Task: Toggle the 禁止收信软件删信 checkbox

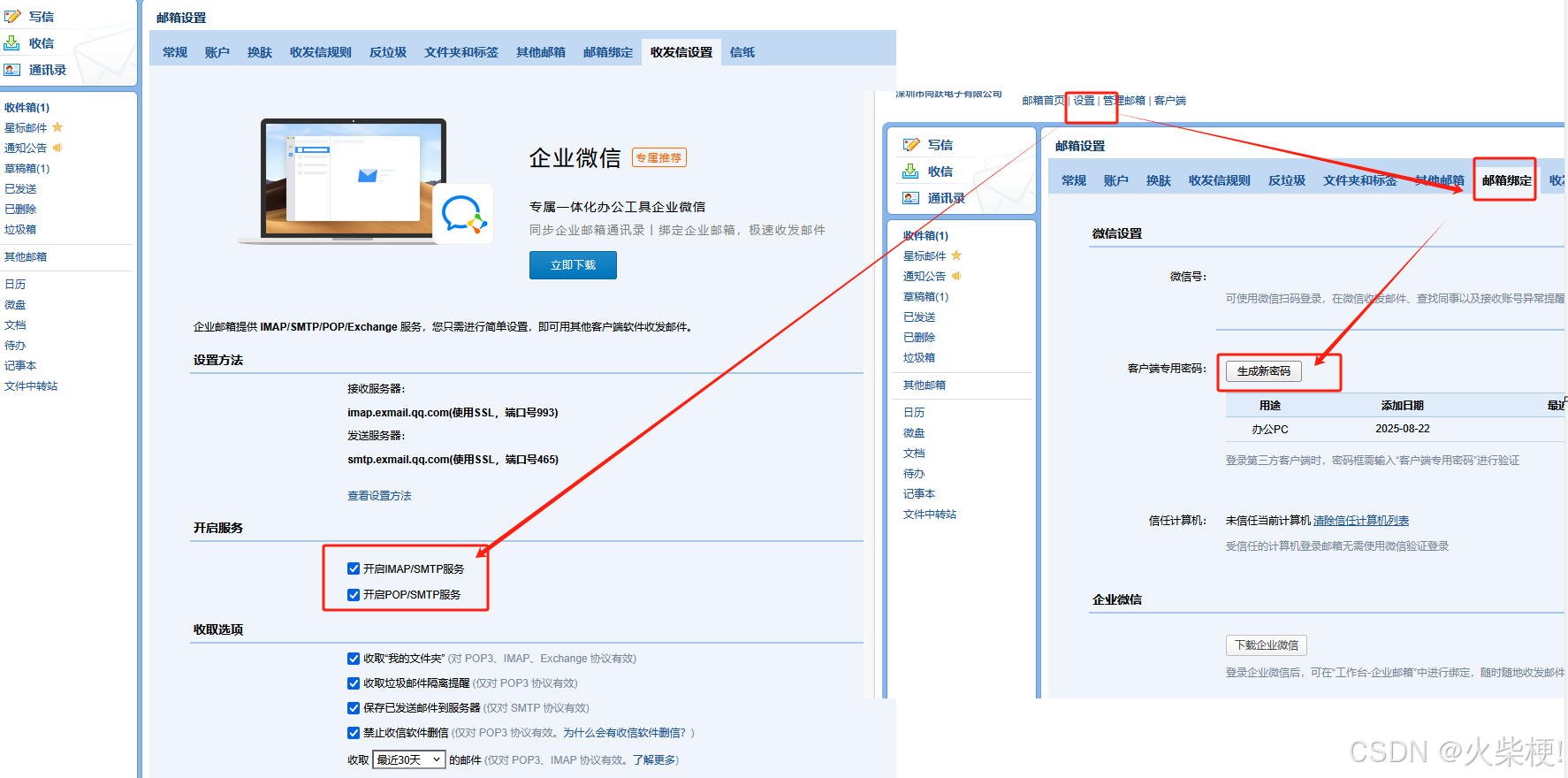Action: pos(354,732)
